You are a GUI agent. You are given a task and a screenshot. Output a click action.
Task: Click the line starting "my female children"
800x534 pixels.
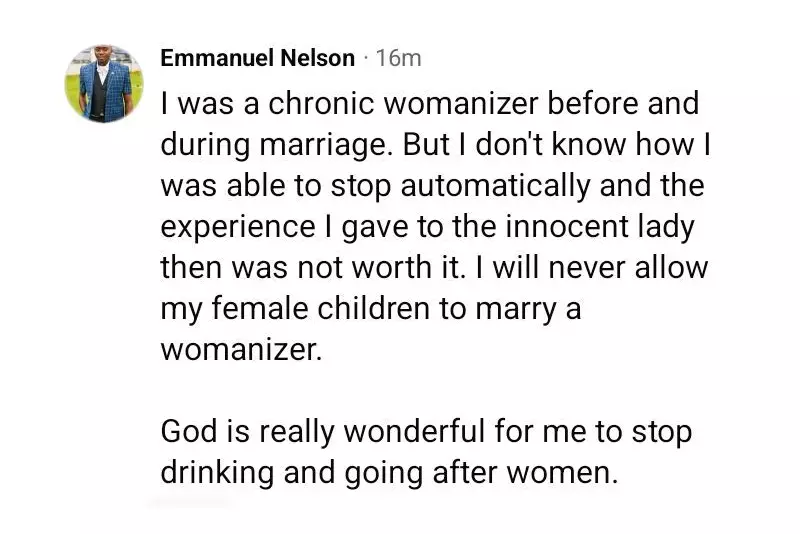pos(370,309)
